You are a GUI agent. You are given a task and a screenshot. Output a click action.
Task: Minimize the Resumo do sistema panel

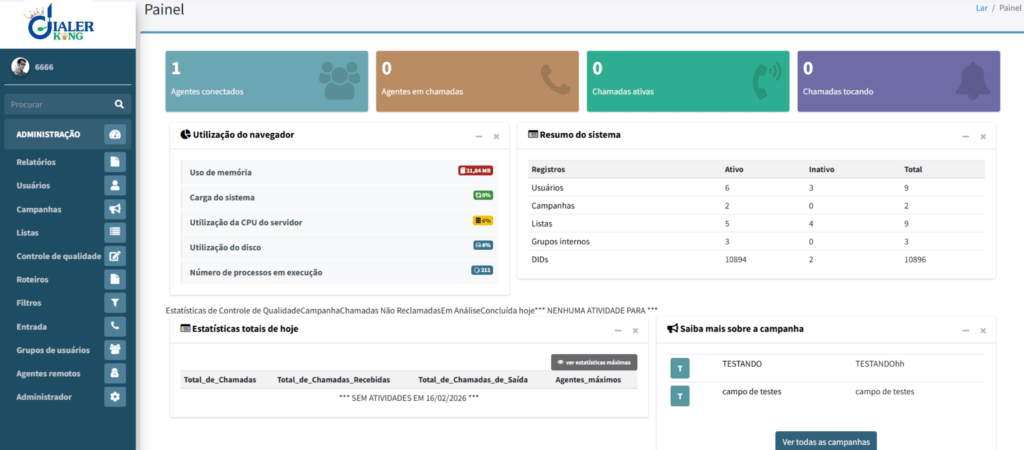click(965, 135)
